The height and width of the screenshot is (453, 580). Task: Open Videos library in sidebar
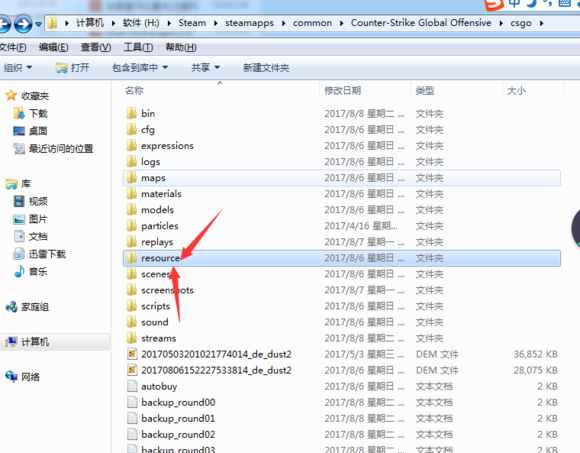(31, 201)
